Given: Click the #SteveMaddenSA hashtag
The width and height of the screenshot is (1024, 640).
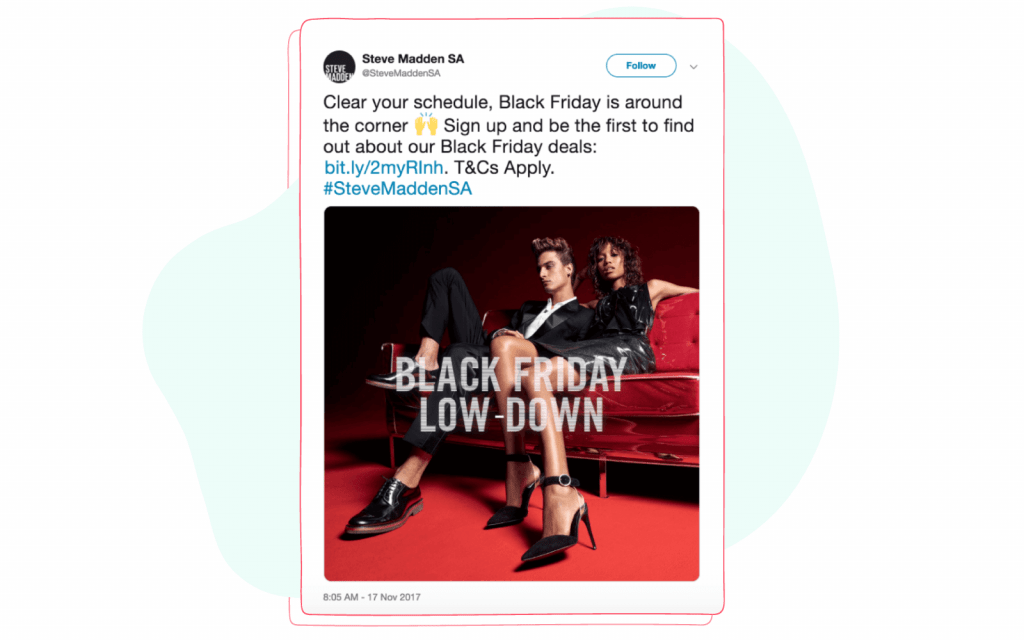Looking at the screenshot, I should [398, 189].
